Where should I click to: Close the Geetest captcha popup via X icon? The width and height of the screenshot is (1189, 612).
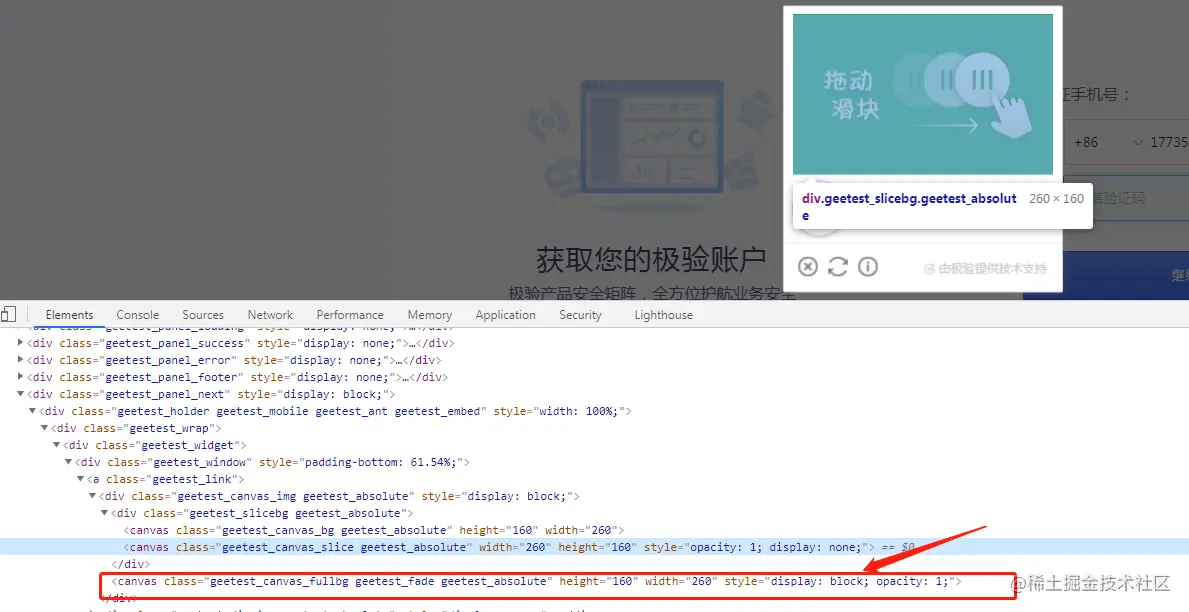pyautogui.click(x=808, y=266)
